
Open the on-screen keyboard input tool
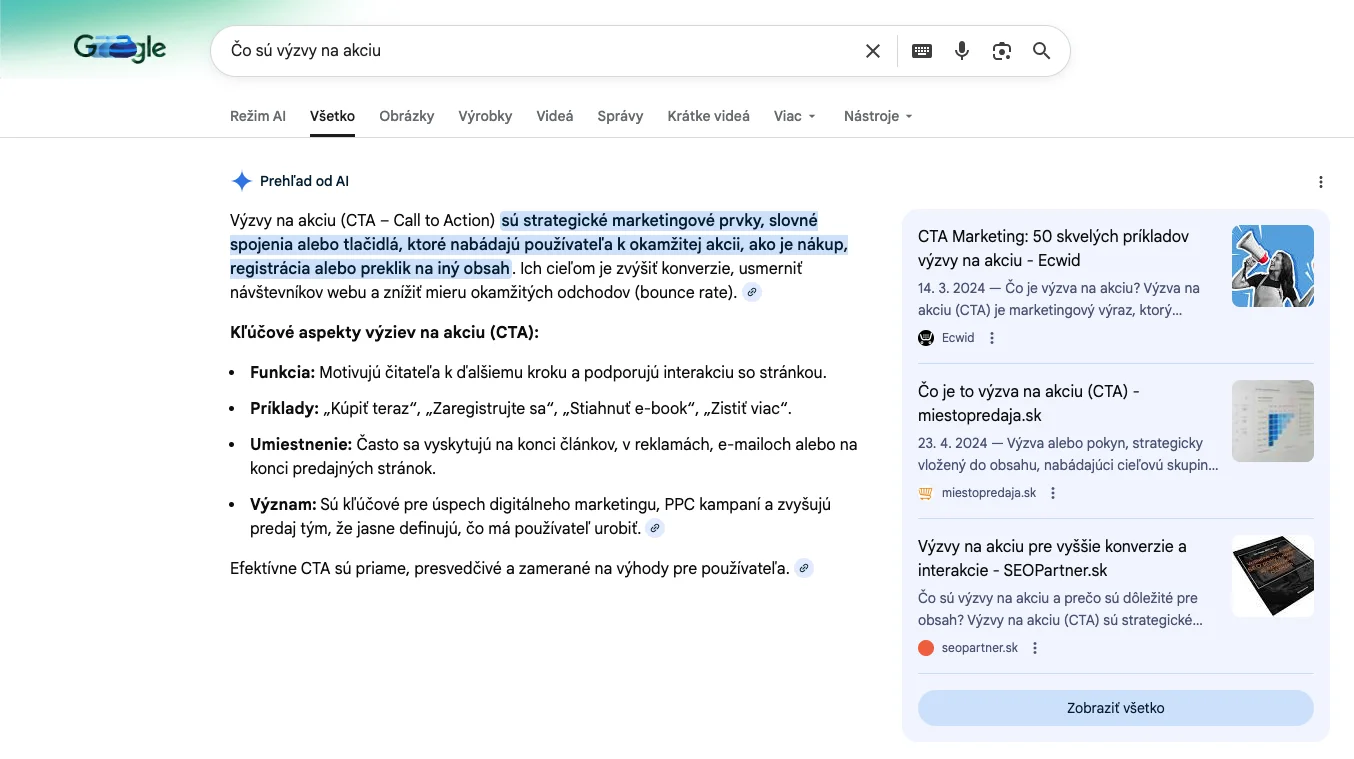coord(922,51)
